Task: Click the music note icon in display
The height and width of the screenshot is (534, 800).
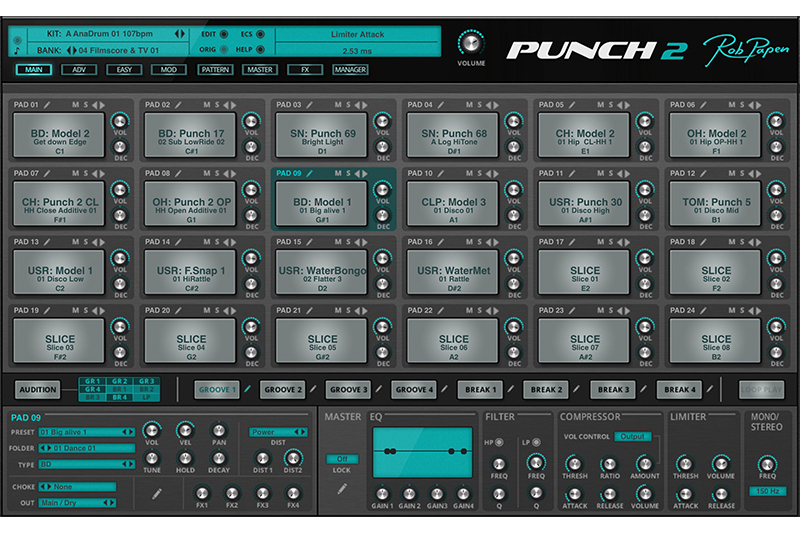Action: 17,50
